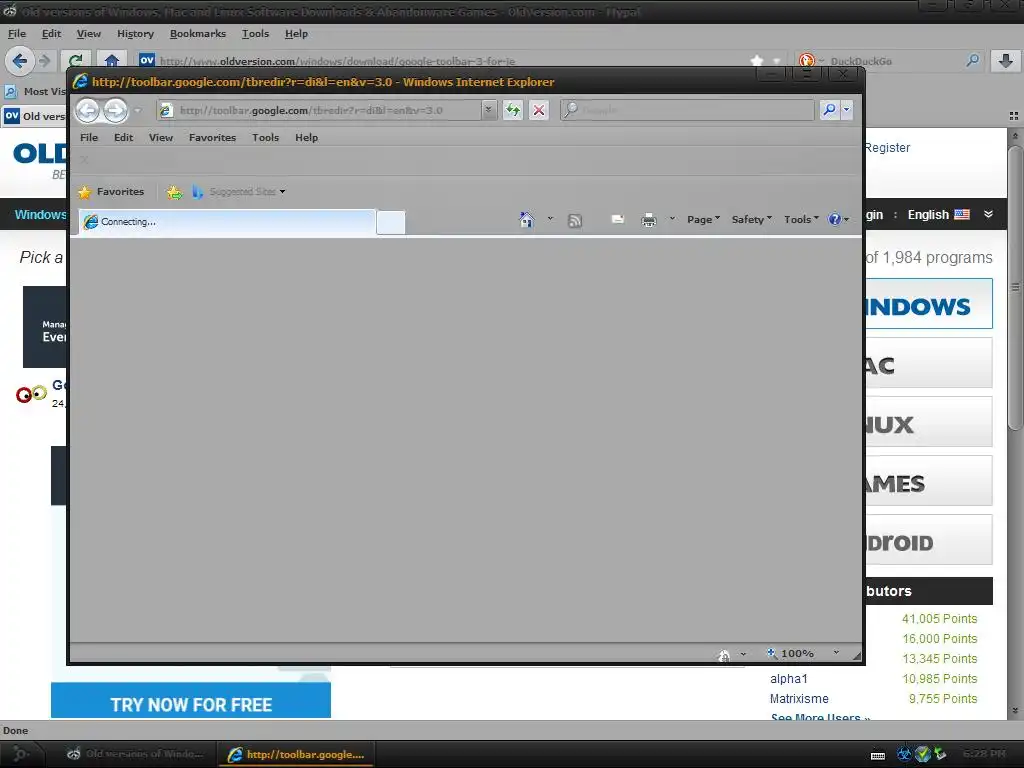
Task: Open the IE recent pages dropdown arrow
Action: tap(137, 110)
